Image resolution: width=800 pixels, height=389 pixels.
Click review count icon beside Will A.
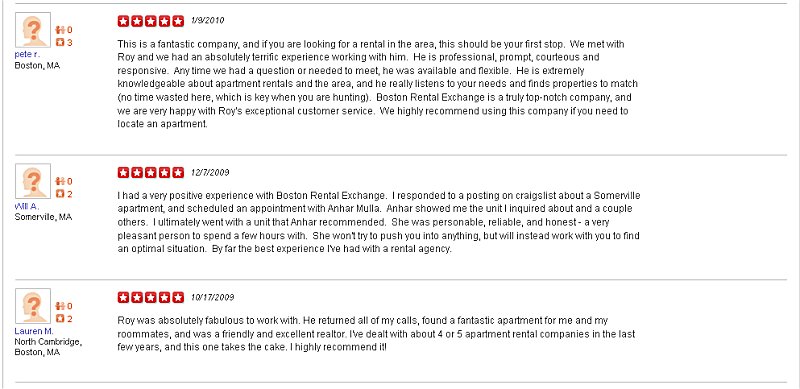60,194
